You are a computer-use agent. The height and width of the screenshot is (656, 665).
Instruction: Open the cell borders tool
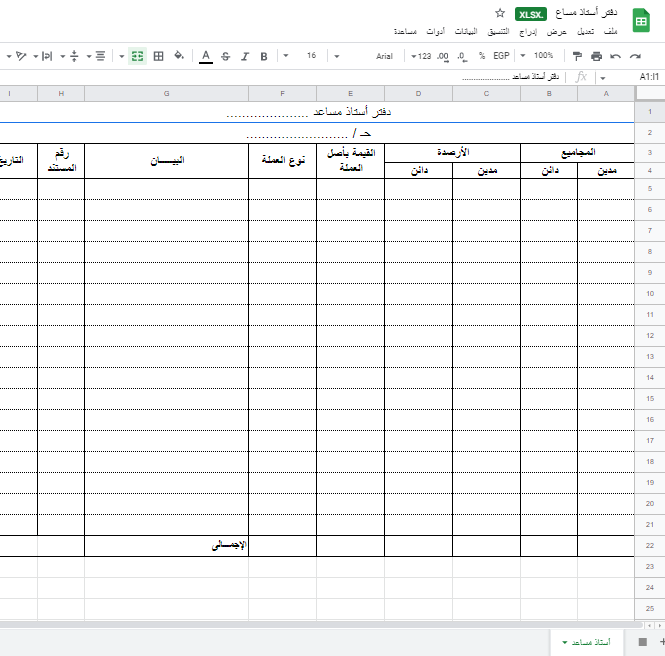[158, 56]
